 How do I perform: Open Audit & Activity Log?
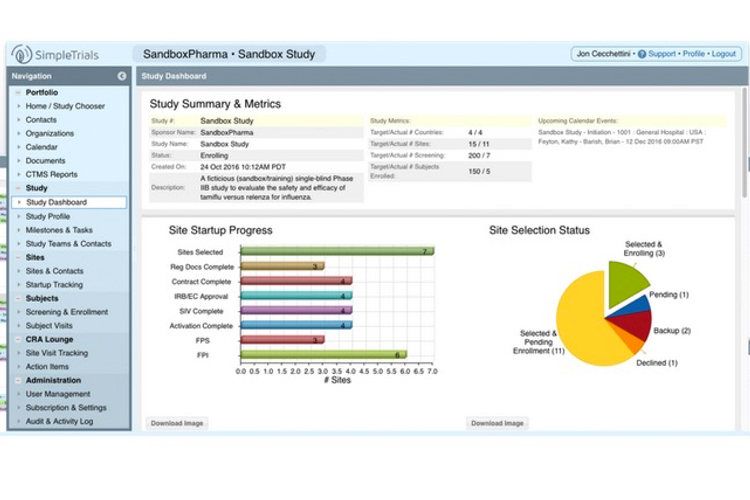(x=59, y=421)
